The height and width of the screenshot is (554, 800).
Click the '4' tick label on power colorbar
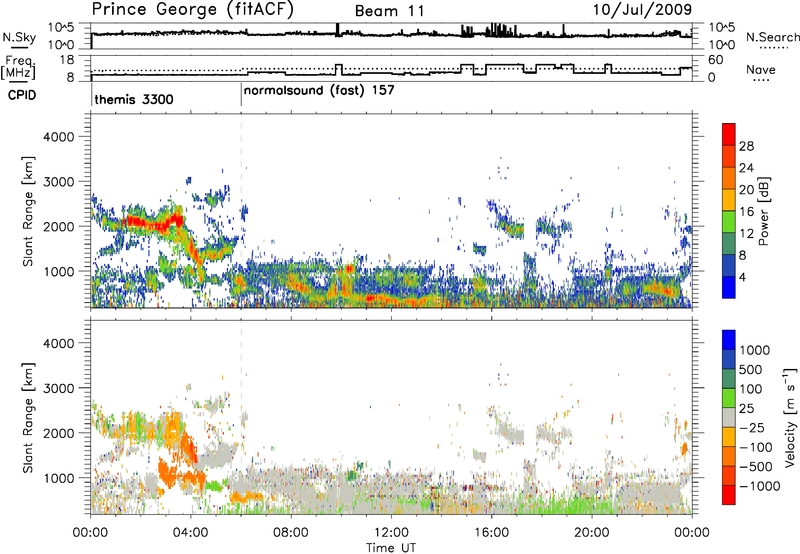[742, 277]
